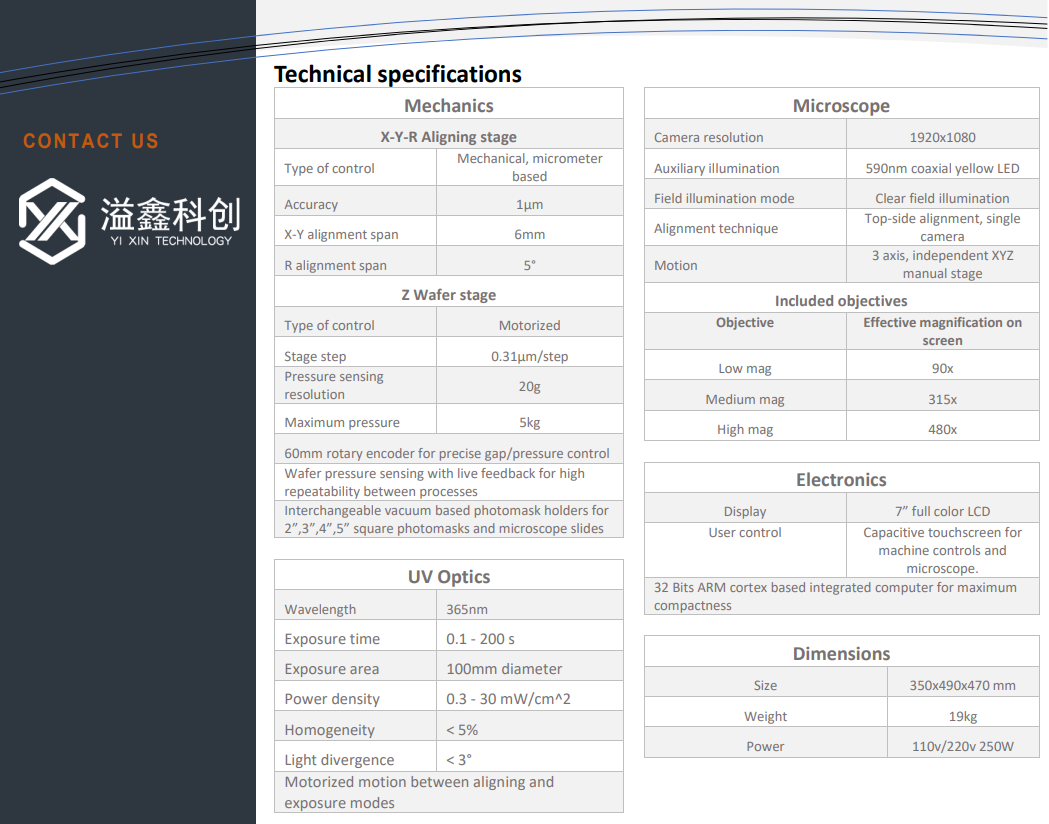Click the 'YI XIN TECHNOLOGY' logo text

171,241
